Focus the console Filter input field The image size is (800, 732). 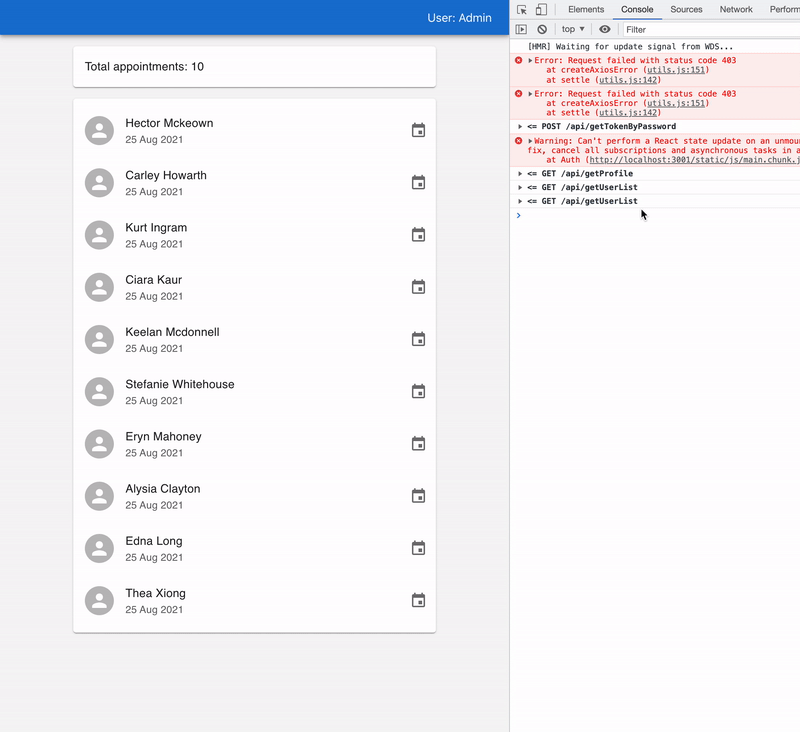click(711, 30)
